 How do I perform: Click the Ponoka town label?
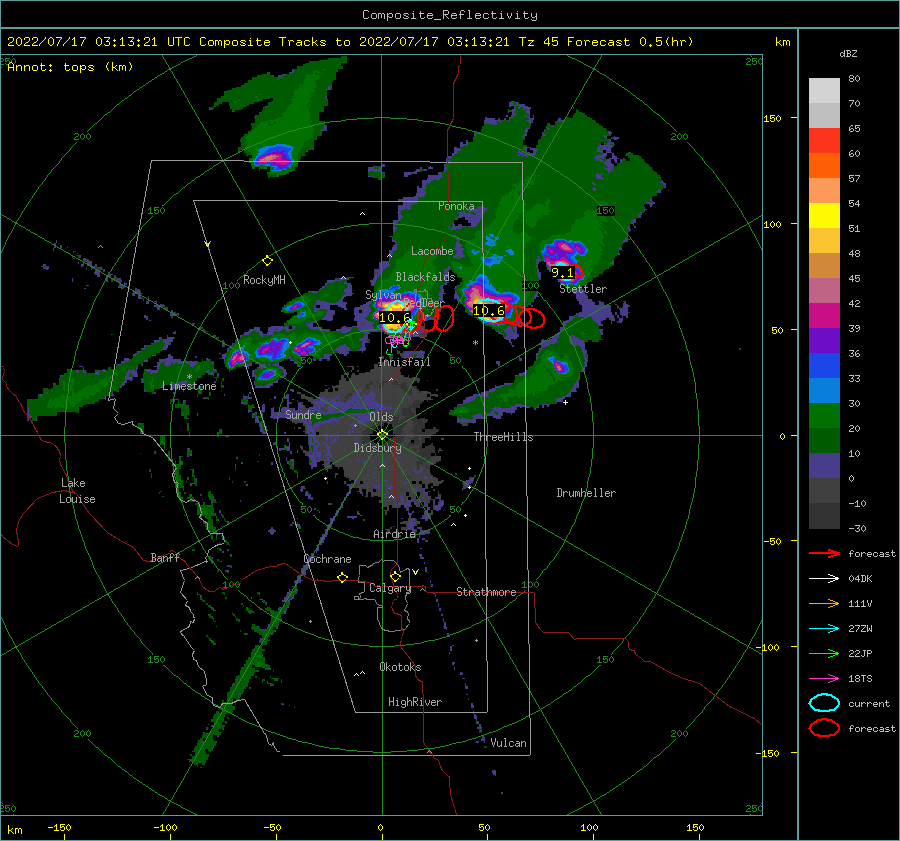pyautogui.click(x=456, y=206)
